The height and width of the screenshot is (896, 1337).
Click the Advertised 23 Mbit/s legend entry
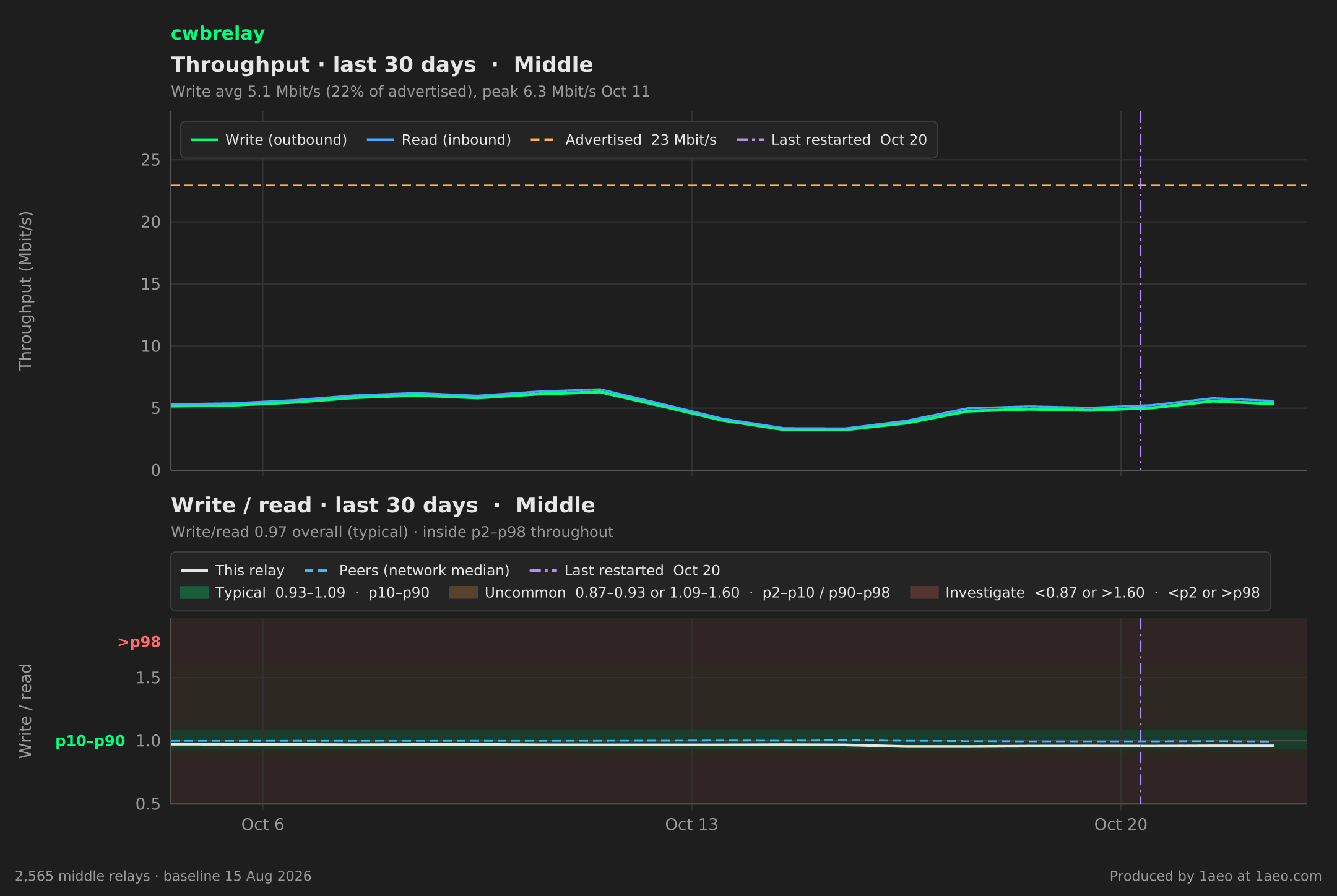pos(623,140)
